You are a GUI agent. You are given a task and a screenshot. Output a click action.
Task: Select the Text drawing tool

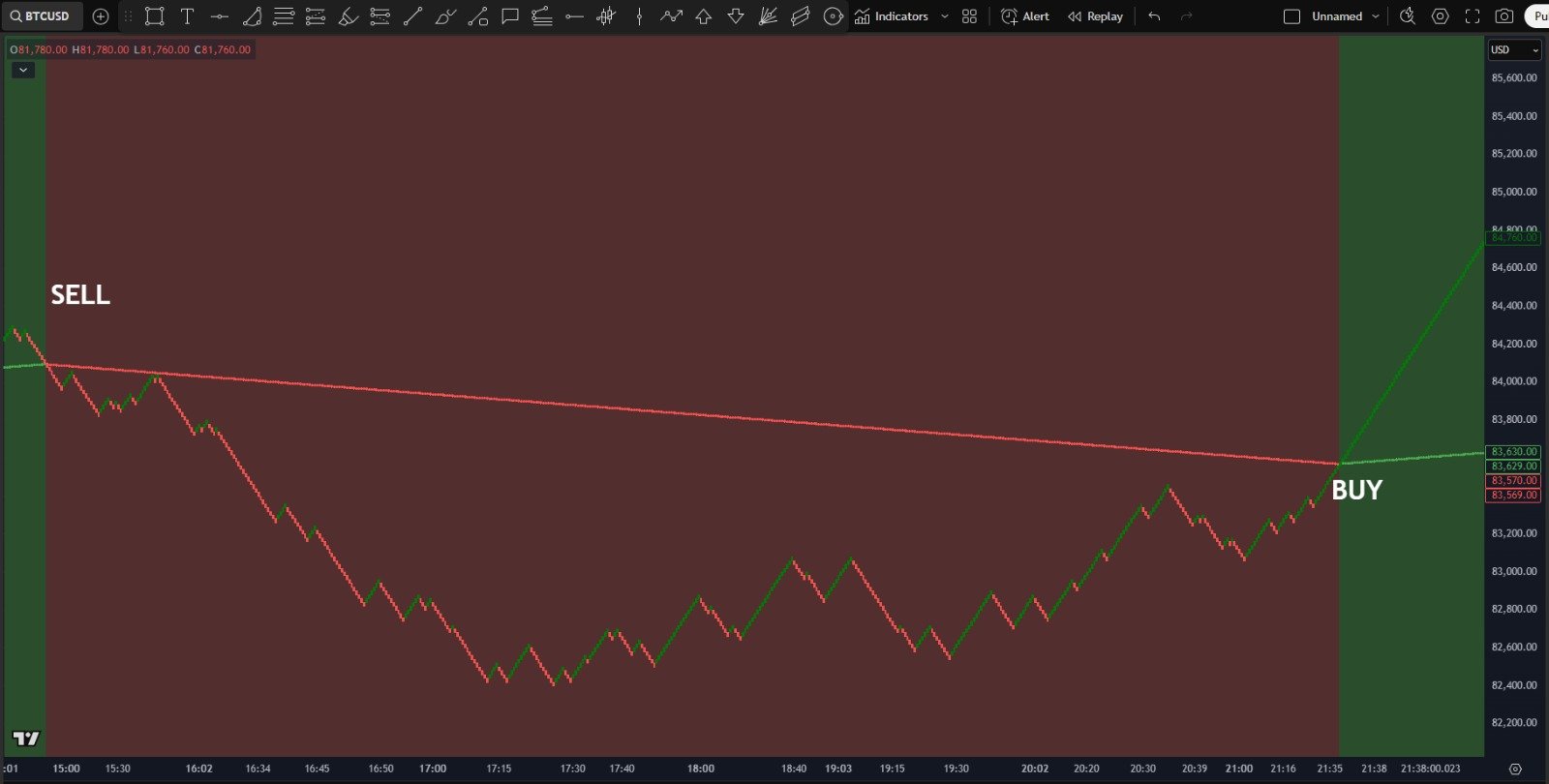187,16
